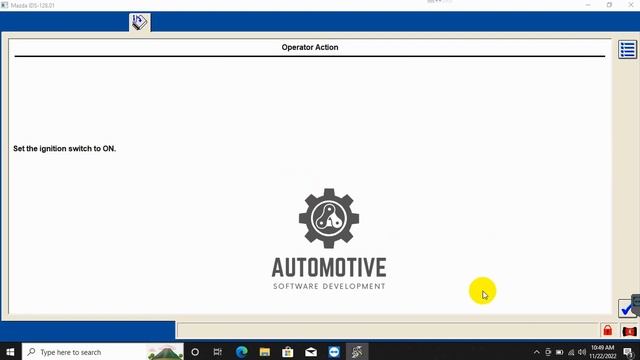Click the taskbar search box
640x360 pixels.
(x=102, y=352)
